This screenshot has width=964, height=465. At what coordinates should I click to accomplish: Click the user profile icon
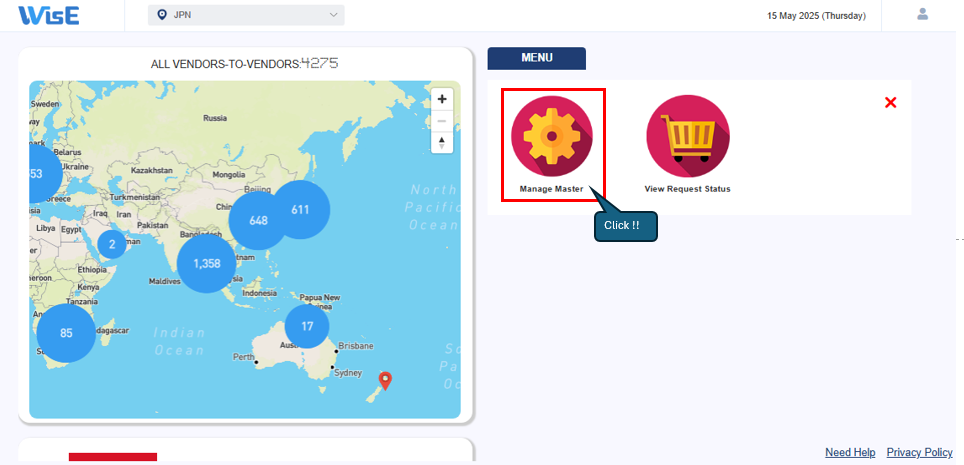(922, 15)
